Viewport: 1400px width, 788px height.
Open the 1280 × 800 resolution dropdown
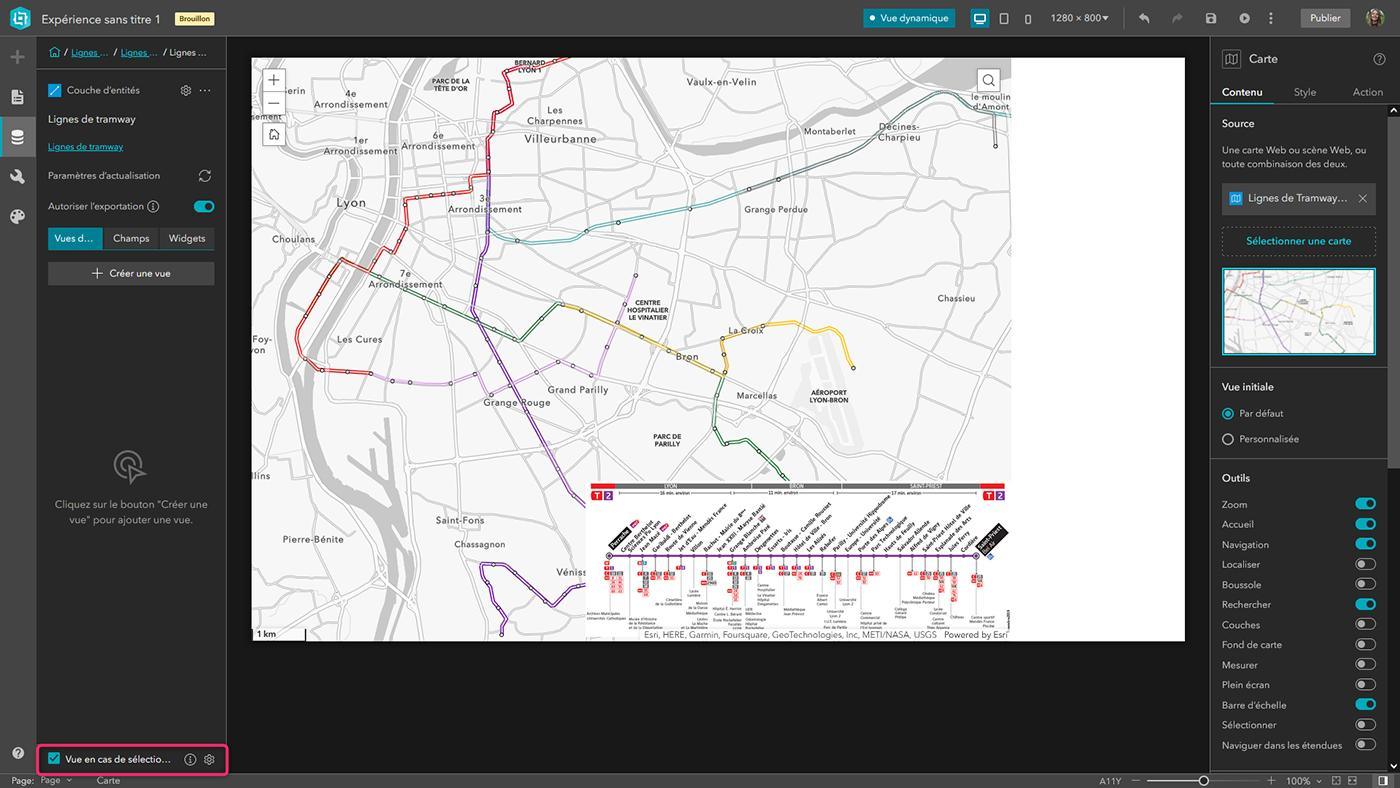1079,18
